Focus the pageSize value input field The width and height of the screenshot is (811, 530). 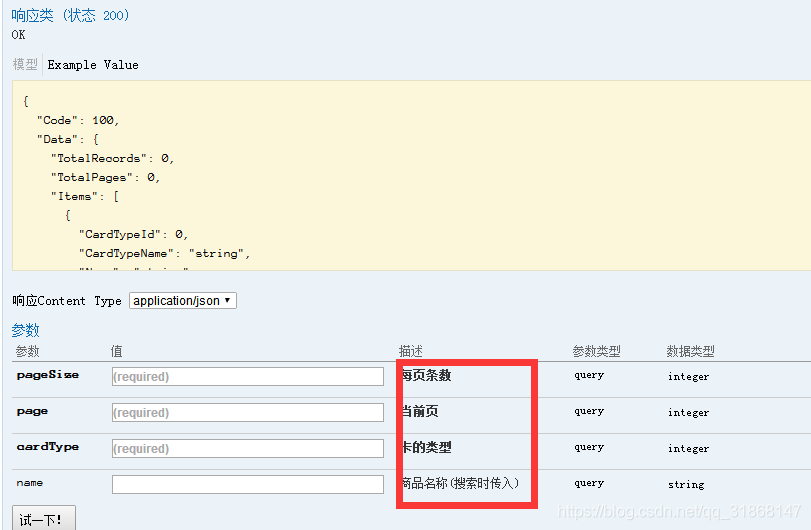pyautogui.click(x=248, y=376)
